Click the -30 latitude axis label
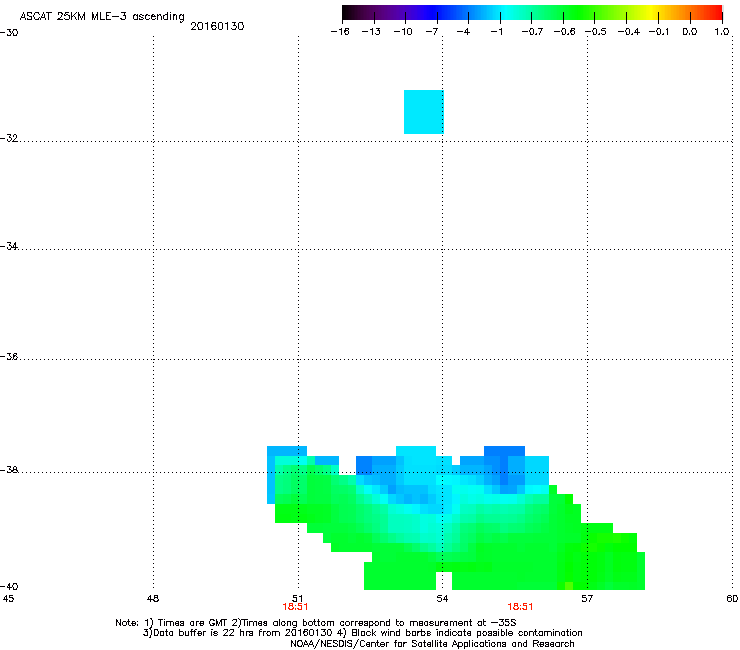The image size is (740, 650). click(9, 33)
